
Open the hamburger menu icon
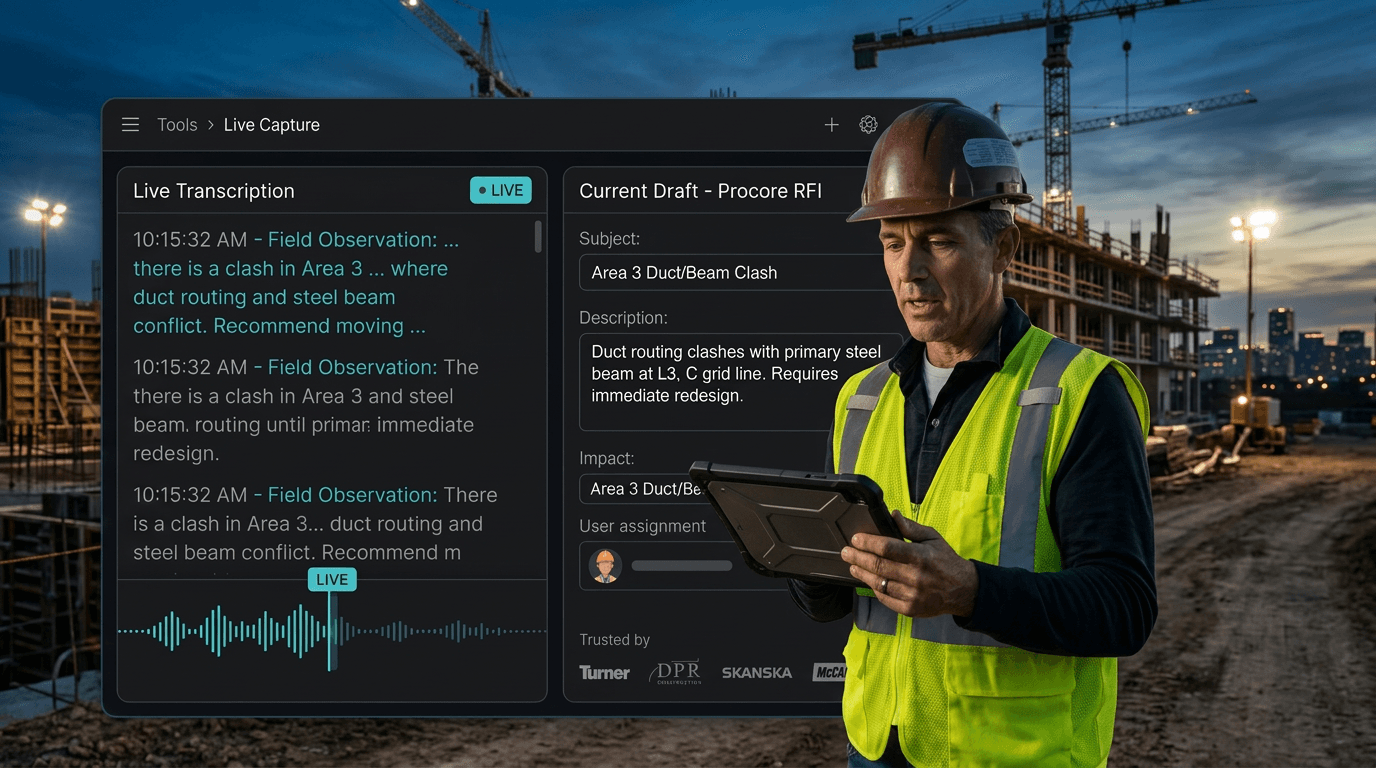pos(130,125)
